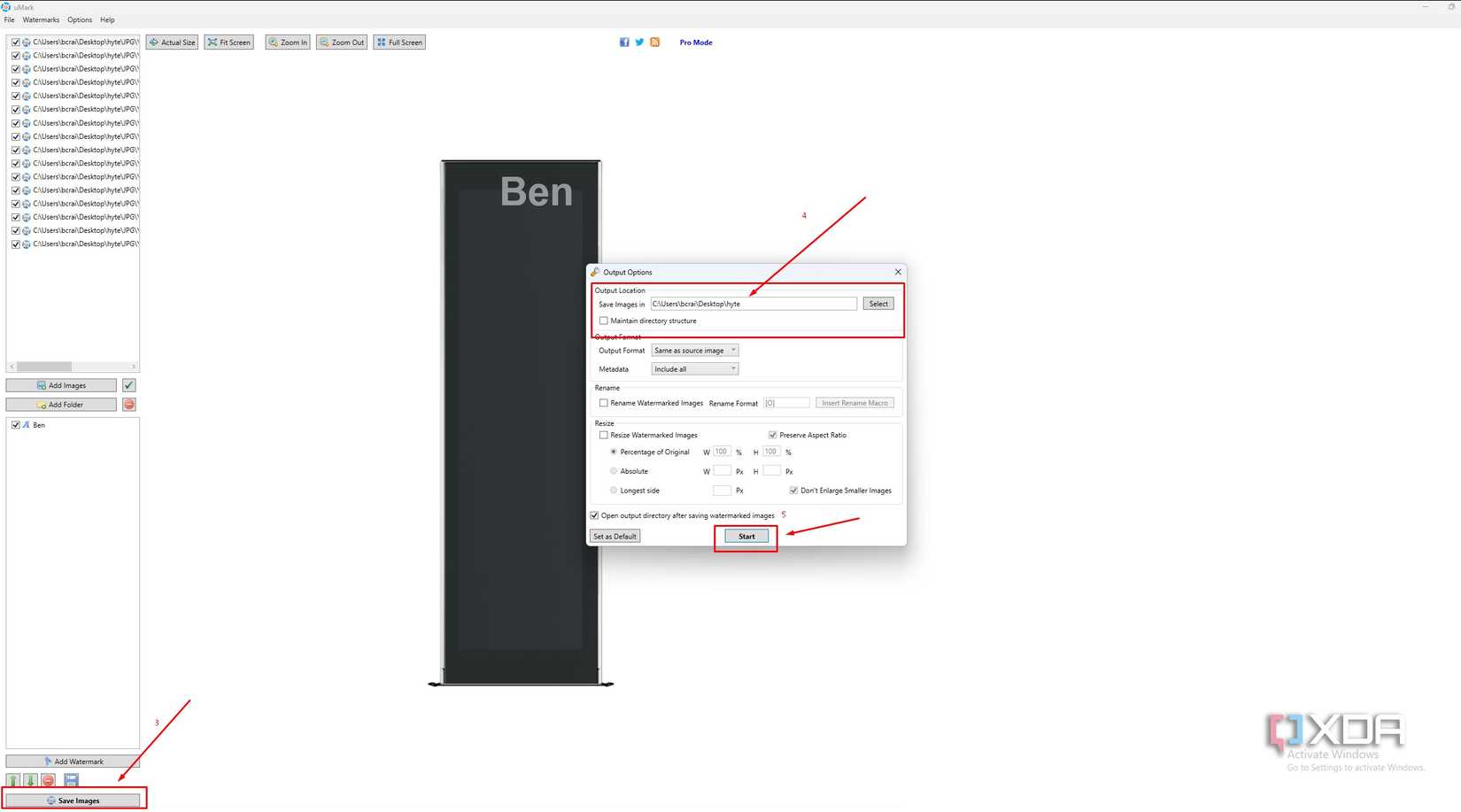Click the Add Watermark button
The height and width of the screenshot is (812, 1461).
point(73,762)
